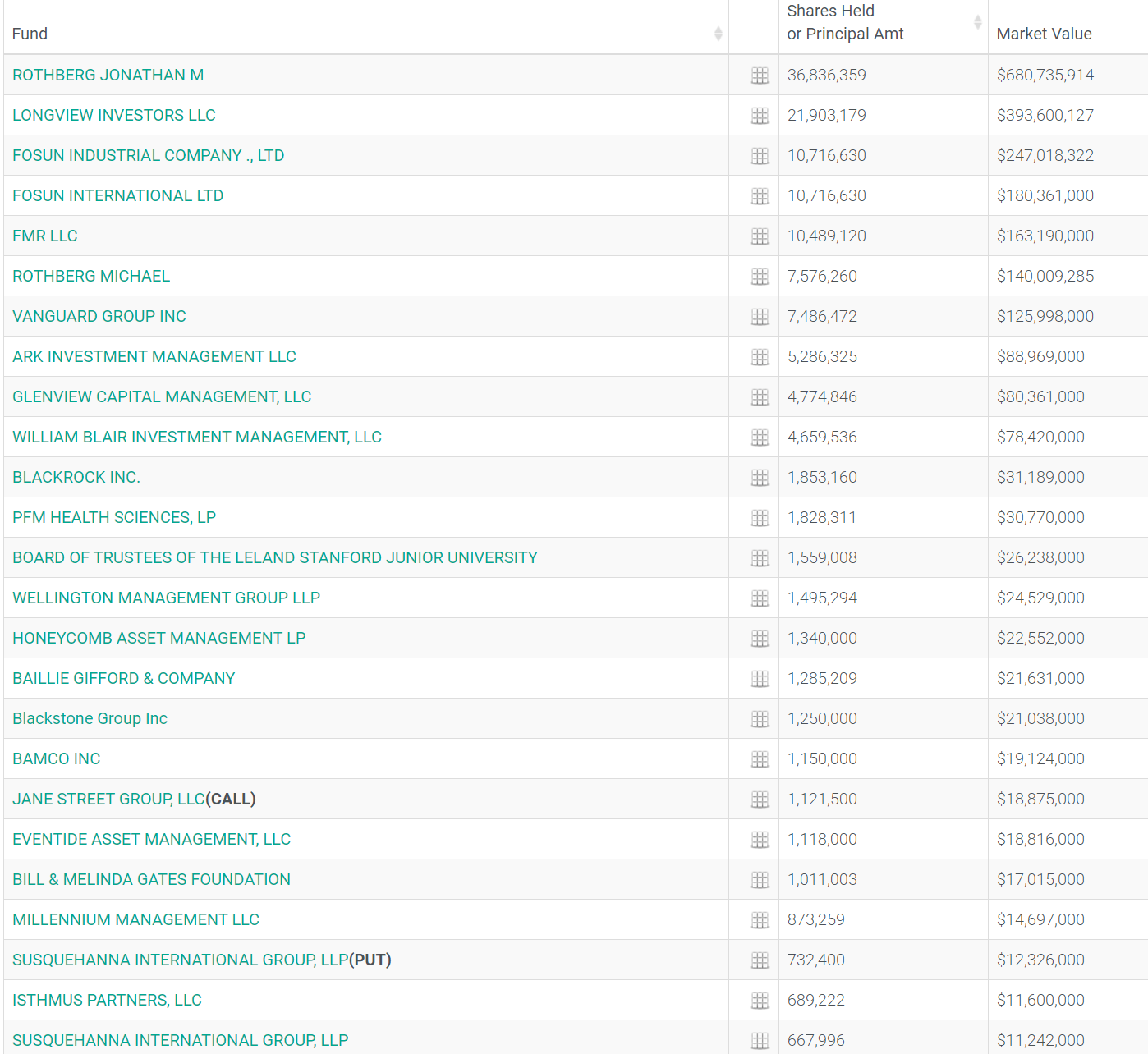1148x1054 pixels.
Task: Open the grid icon for VANGUARD GROUP INC
Action: pyautogui.click(x=760, y=317)
